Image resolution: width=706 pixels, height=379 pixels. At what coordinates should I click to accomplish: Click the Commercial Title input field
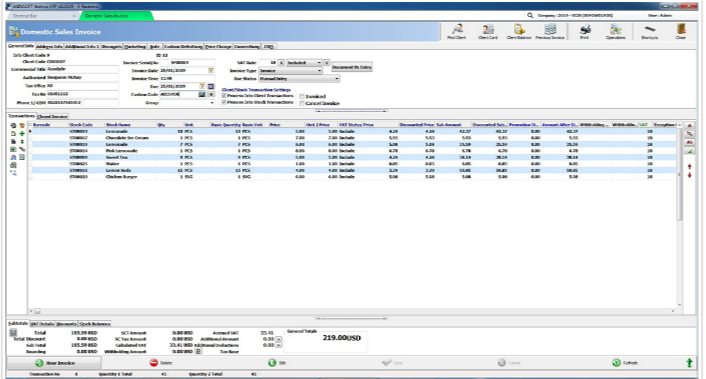pos(82,69)
